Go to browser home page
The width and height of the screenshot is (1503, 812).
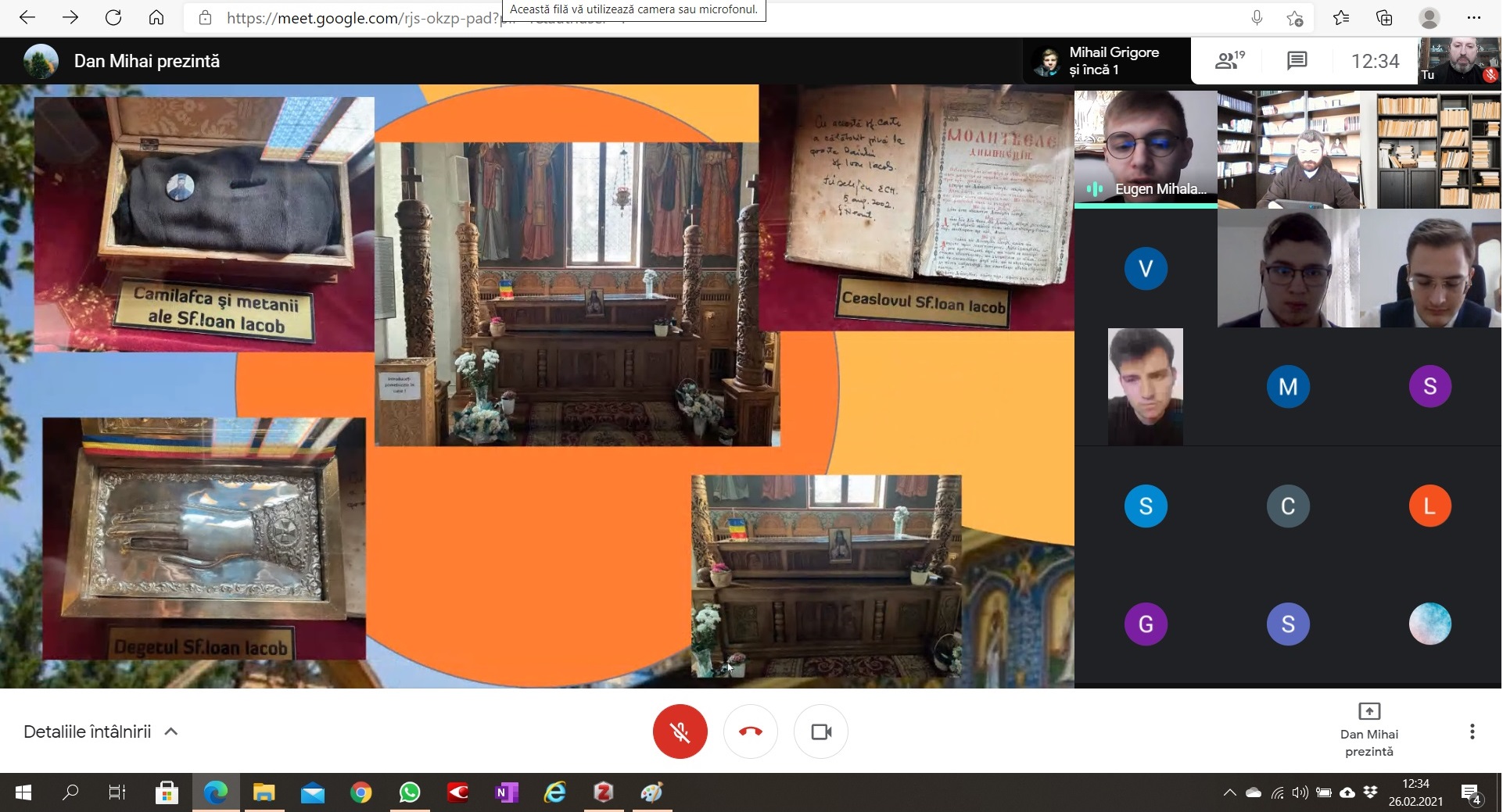pos(156,18)
